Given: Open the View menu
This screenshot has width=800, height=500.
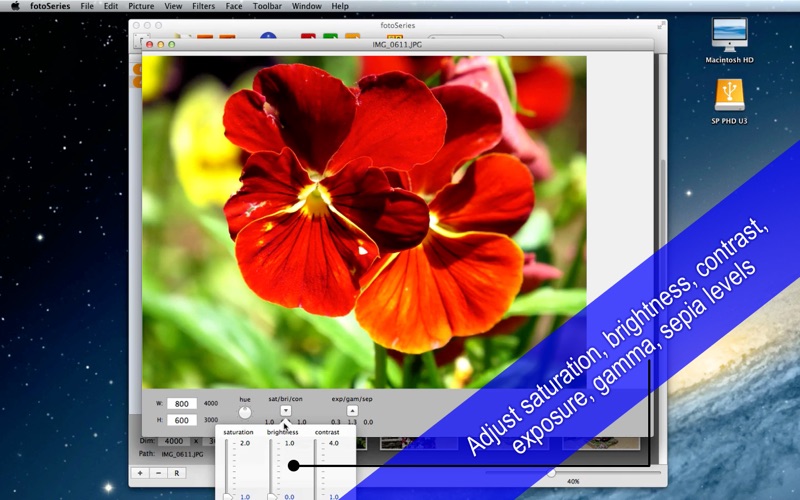Looking at the screenshot, I should (173, 6).
